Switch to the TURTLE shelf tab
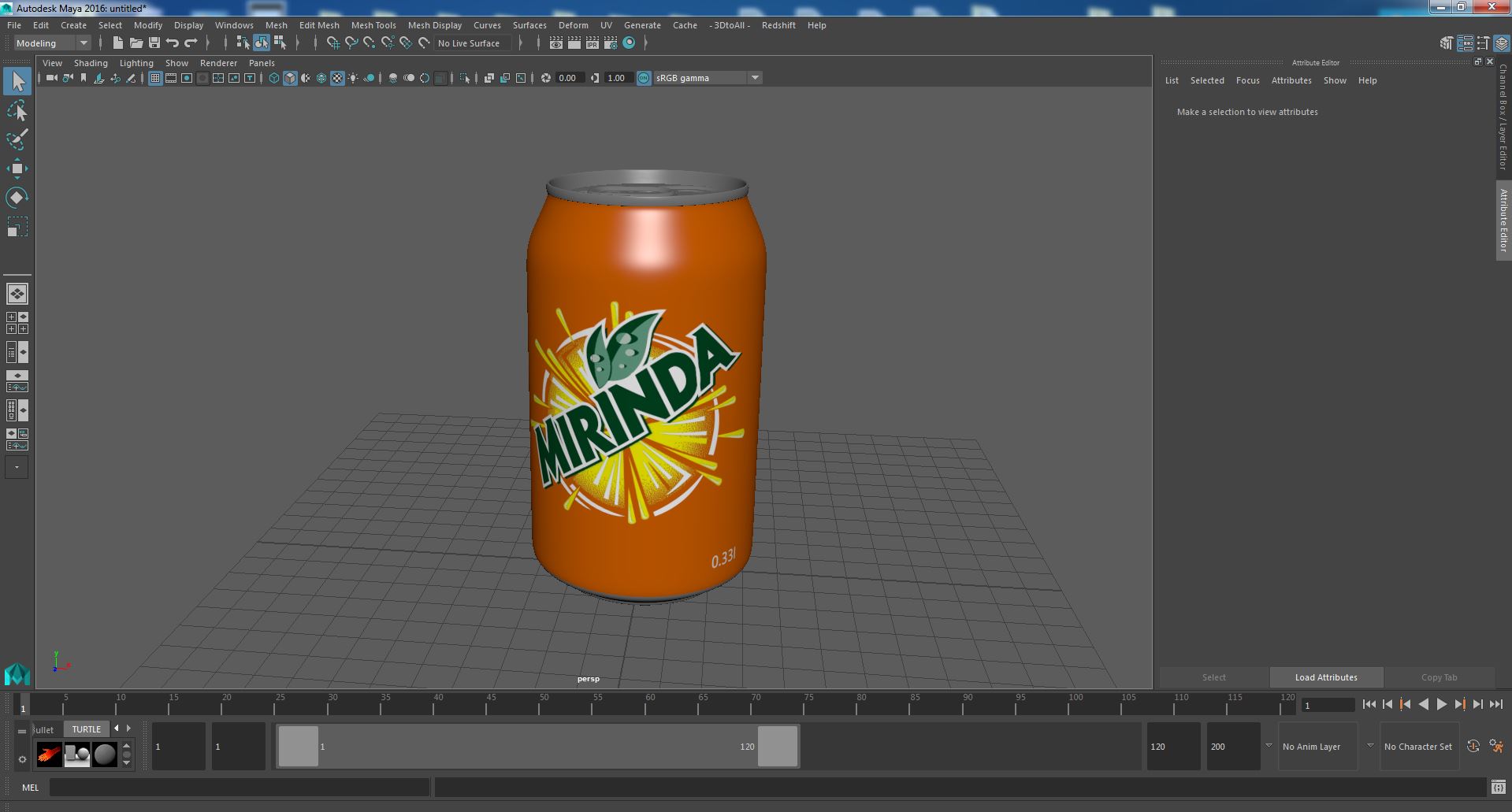The image size is (1512, 812). (x=87, y=729)
